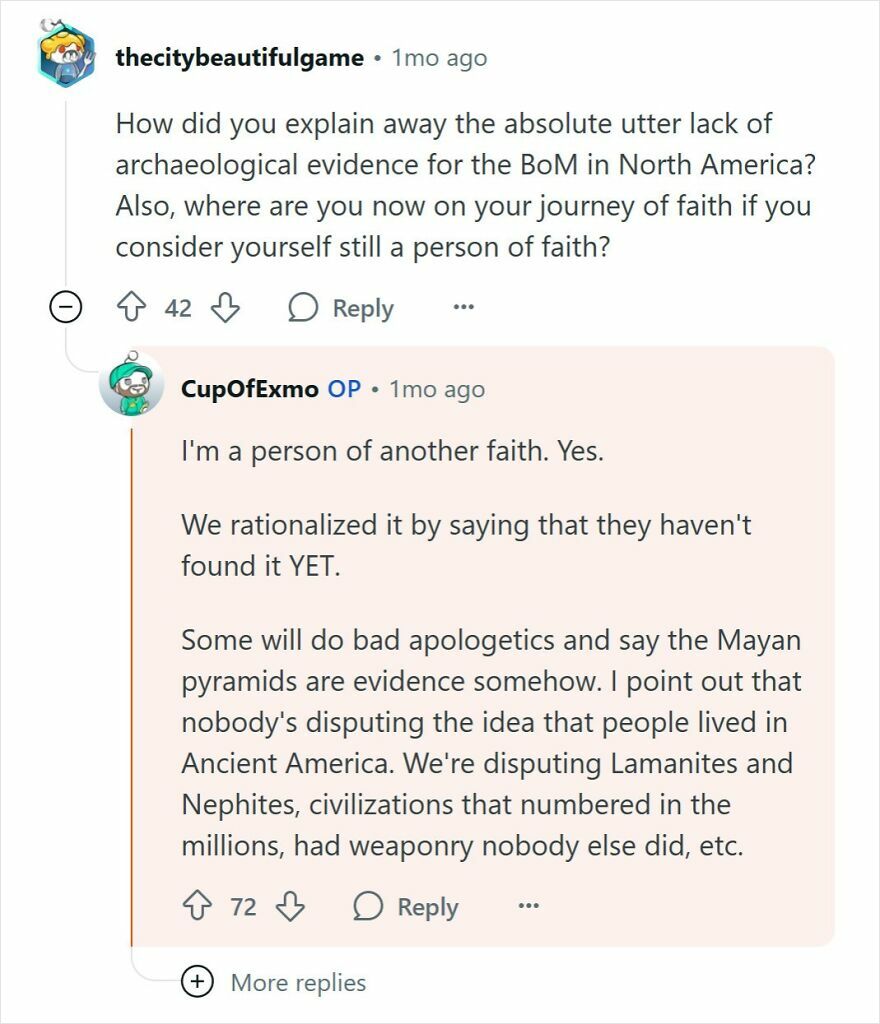880x1024 pixels.
Task: Click the reply speech bubble on the top comment
Action: point(305,308)
